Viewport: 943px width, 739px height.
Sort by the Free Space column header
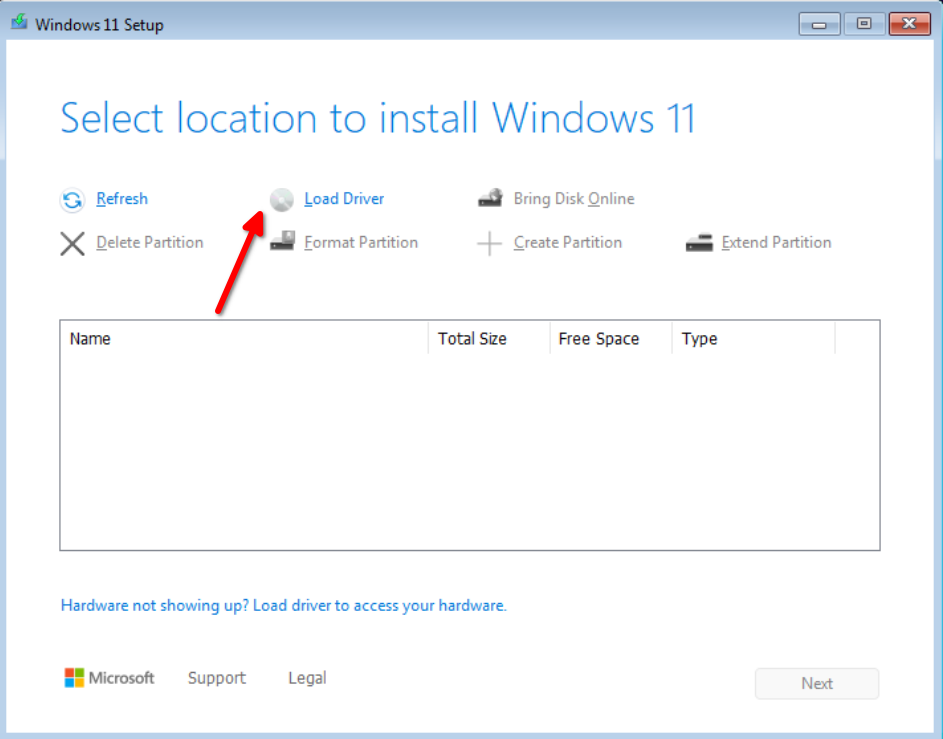pos(611,339)
